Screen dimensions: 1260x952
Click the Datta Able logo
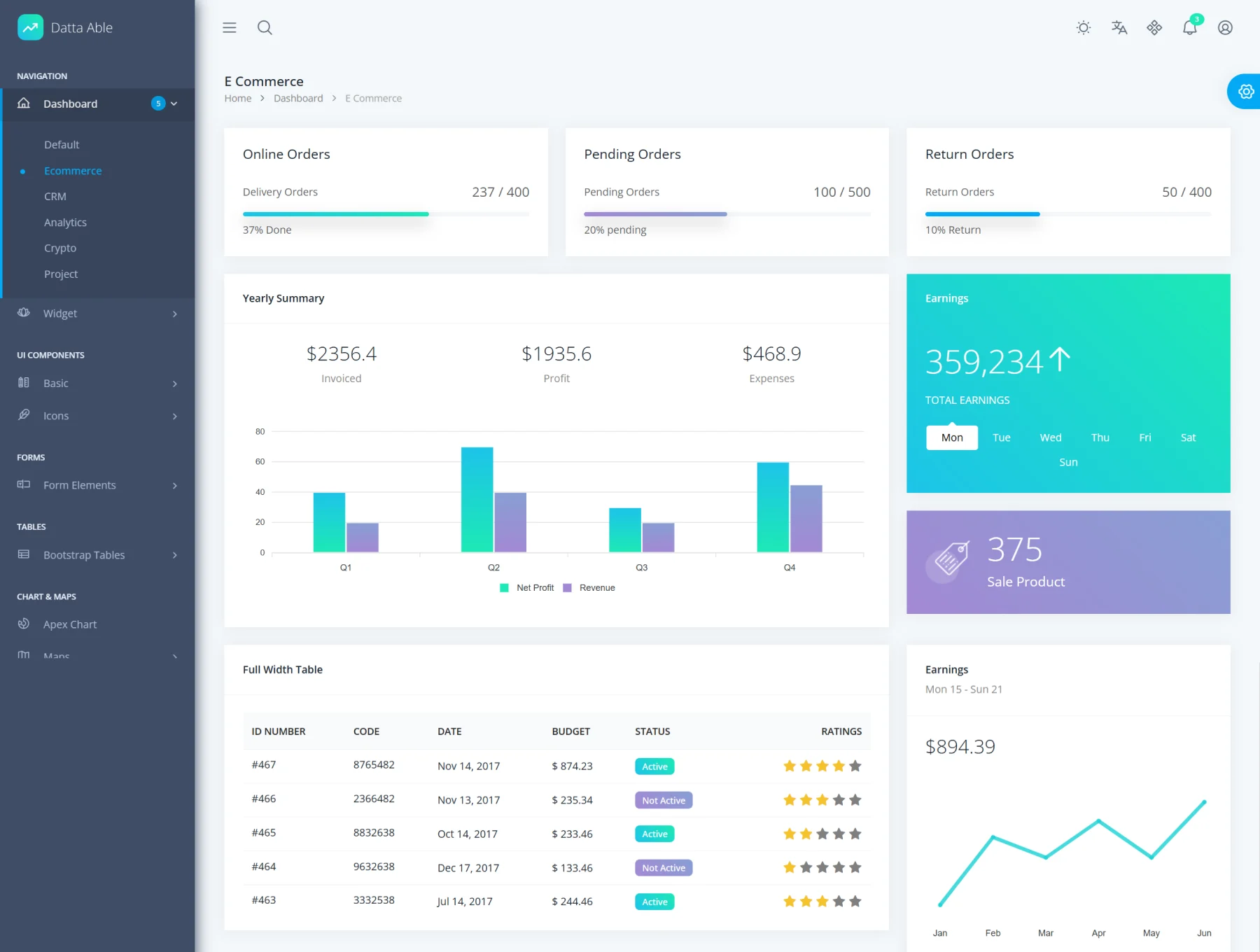[65, 27]
